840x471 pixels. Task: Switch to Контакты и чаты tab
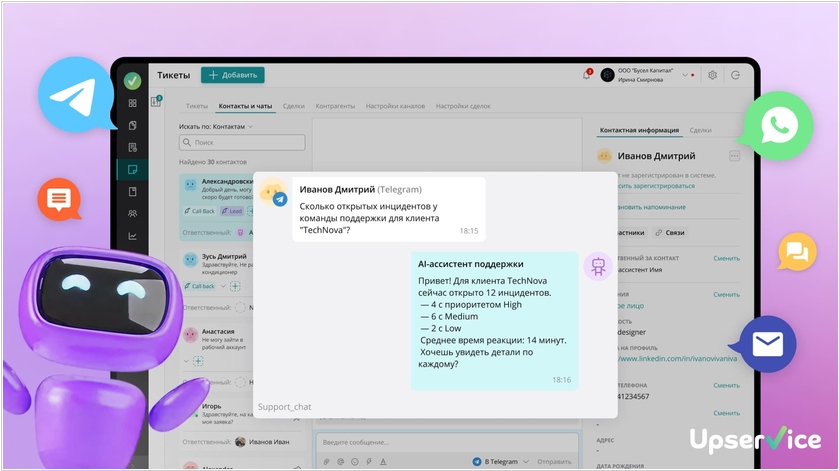(x=245, y=106)
